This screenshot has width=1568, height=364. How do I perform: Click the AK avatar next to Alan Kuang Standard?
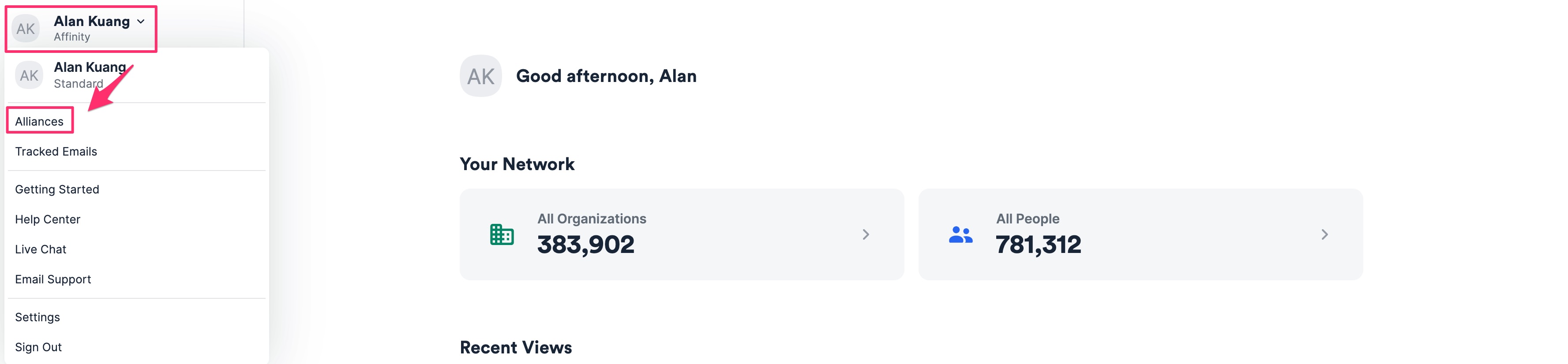[x=29, y=75]
